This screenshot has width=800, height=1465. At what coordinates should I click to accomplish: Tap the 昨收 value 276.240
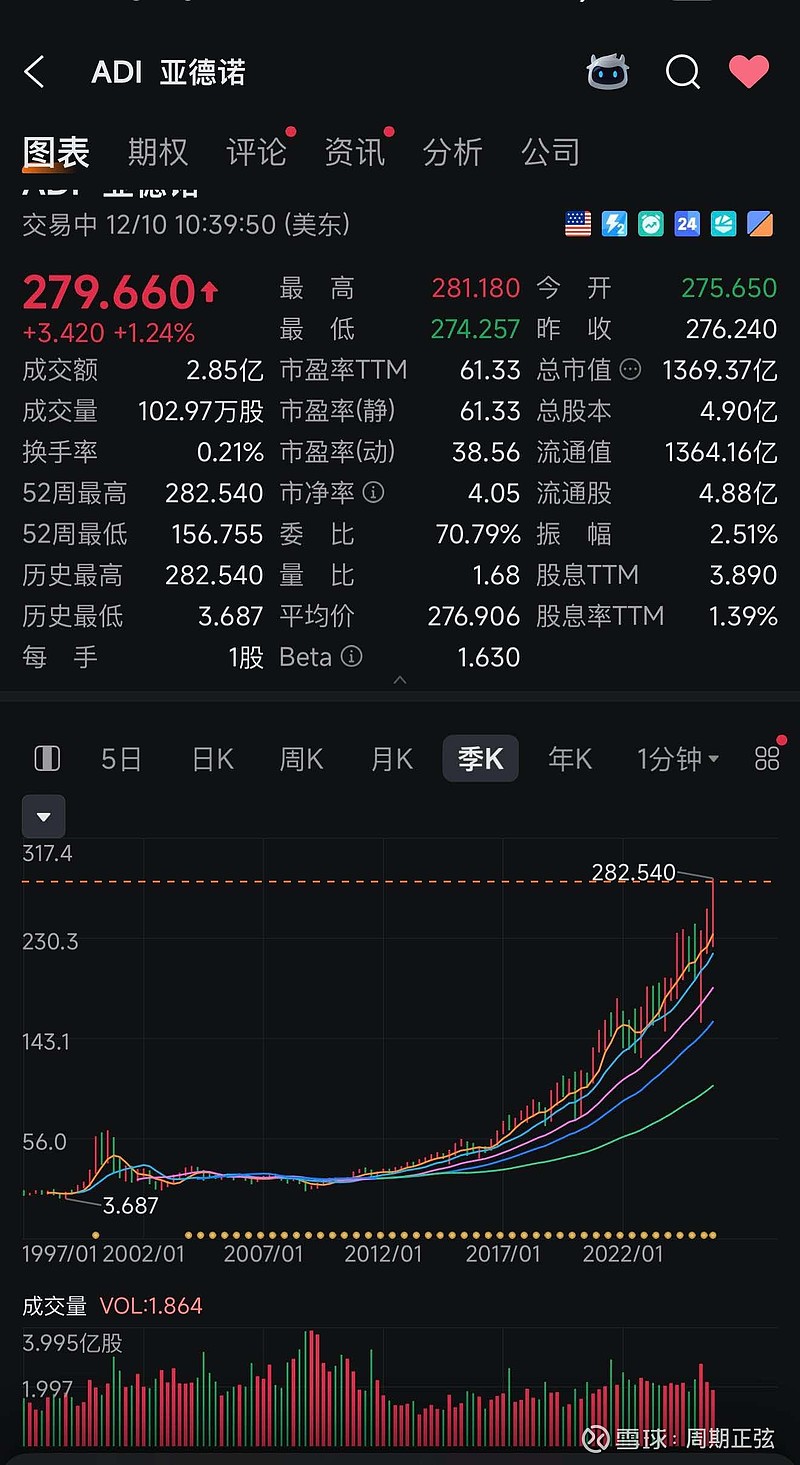(731, 329)
